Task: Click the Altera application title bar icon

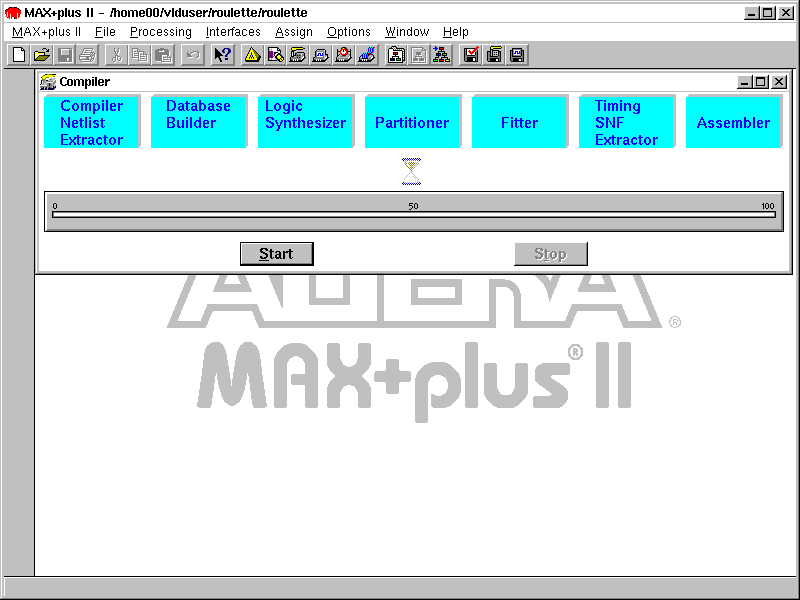Action: [13, 13]
